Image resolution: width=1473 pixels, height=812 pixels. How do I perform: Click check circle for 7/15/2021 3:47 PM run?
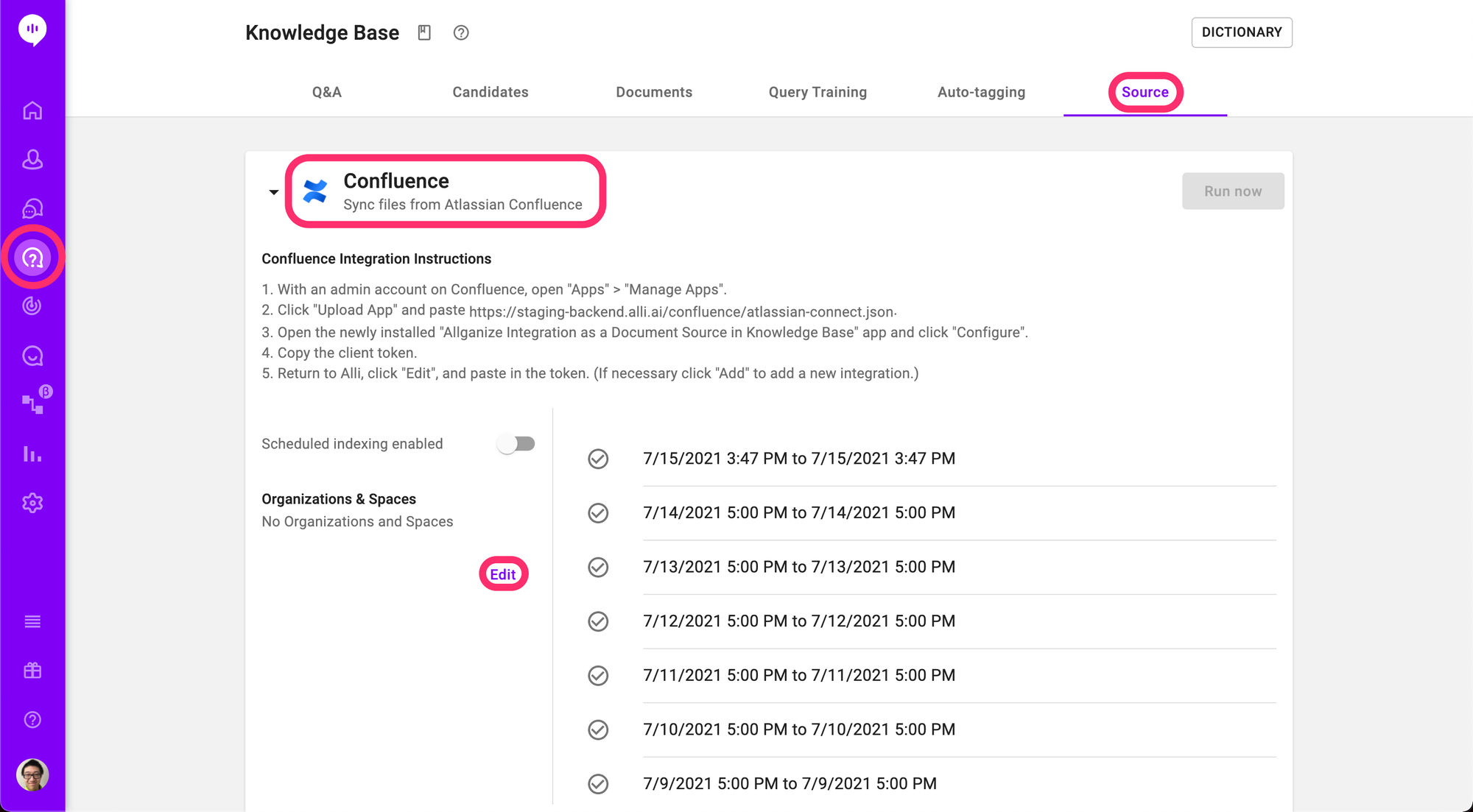pyautogui.click(x=598, y=459)
